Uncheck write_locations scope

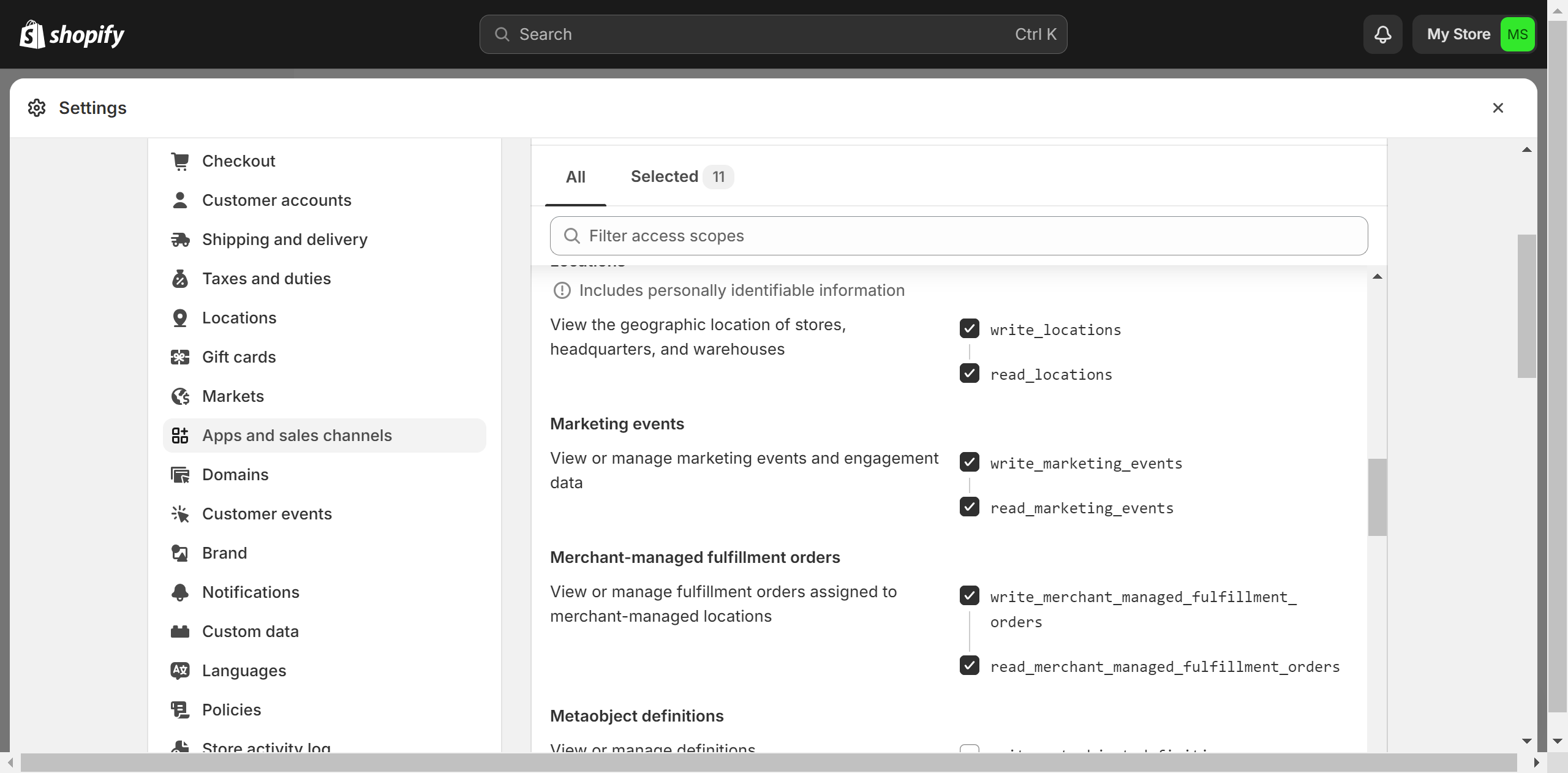[x=970, y=329]
